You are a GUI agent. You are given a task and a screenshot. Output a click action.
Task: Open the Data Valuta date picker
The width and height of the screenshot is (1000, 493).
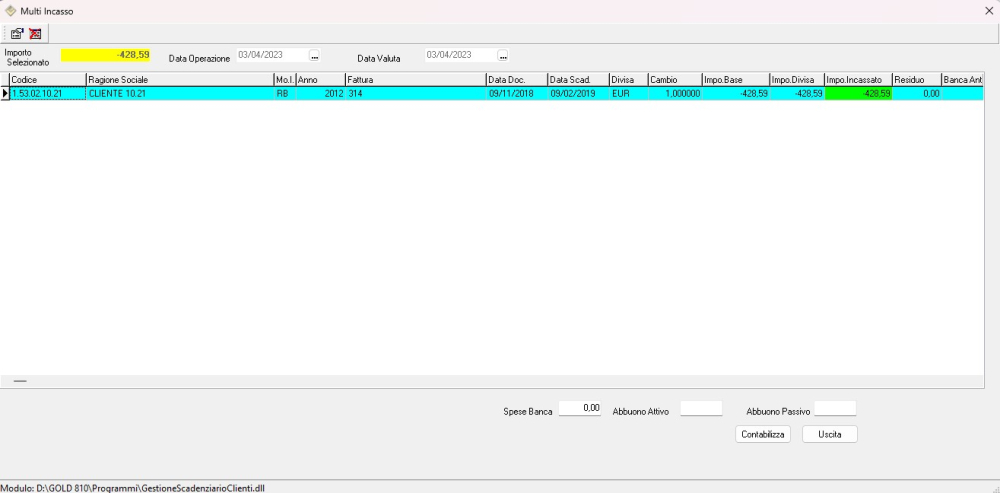503,55
